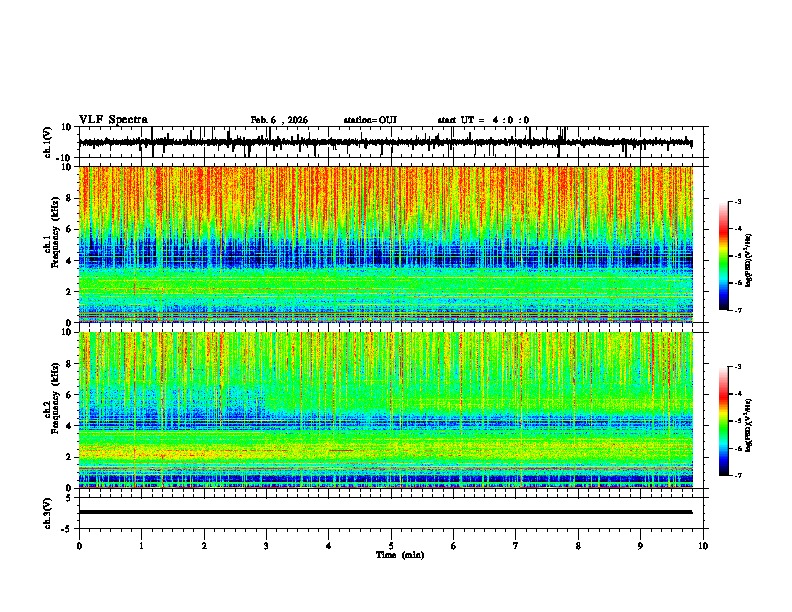
Task: Click the time axis tick label "8"
Action: coord(578,546)
